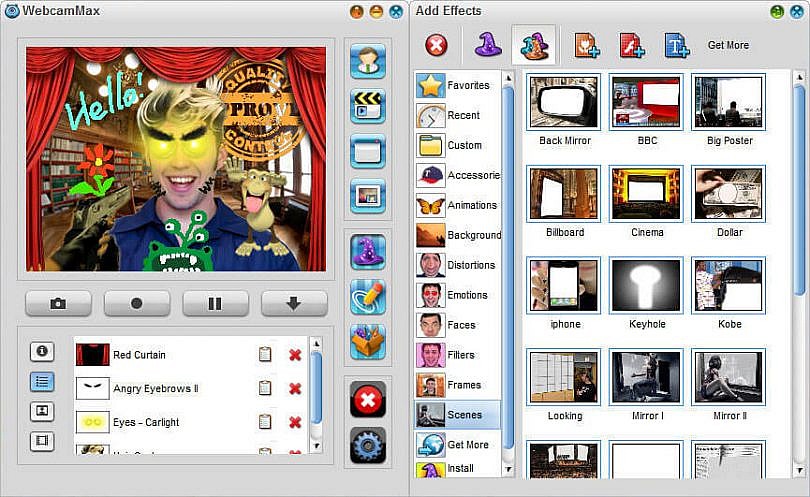Click the info icon beside the effects list

coord(42,351)
